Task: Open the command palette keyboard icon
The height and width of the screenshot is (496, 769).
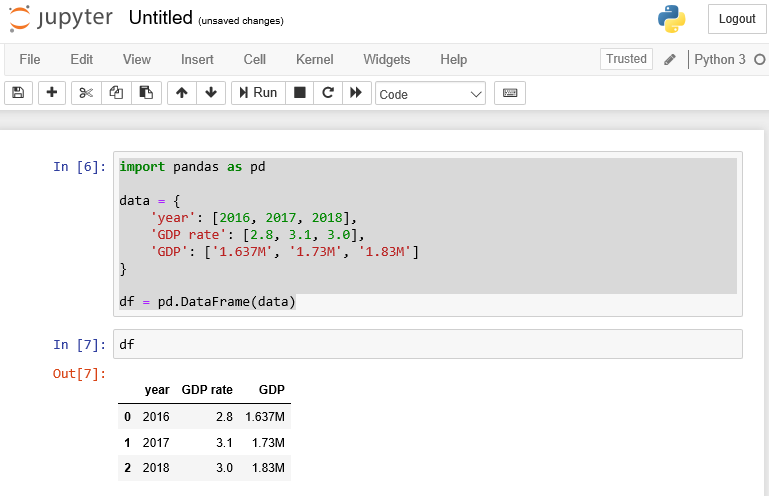Action: point(510,93)
